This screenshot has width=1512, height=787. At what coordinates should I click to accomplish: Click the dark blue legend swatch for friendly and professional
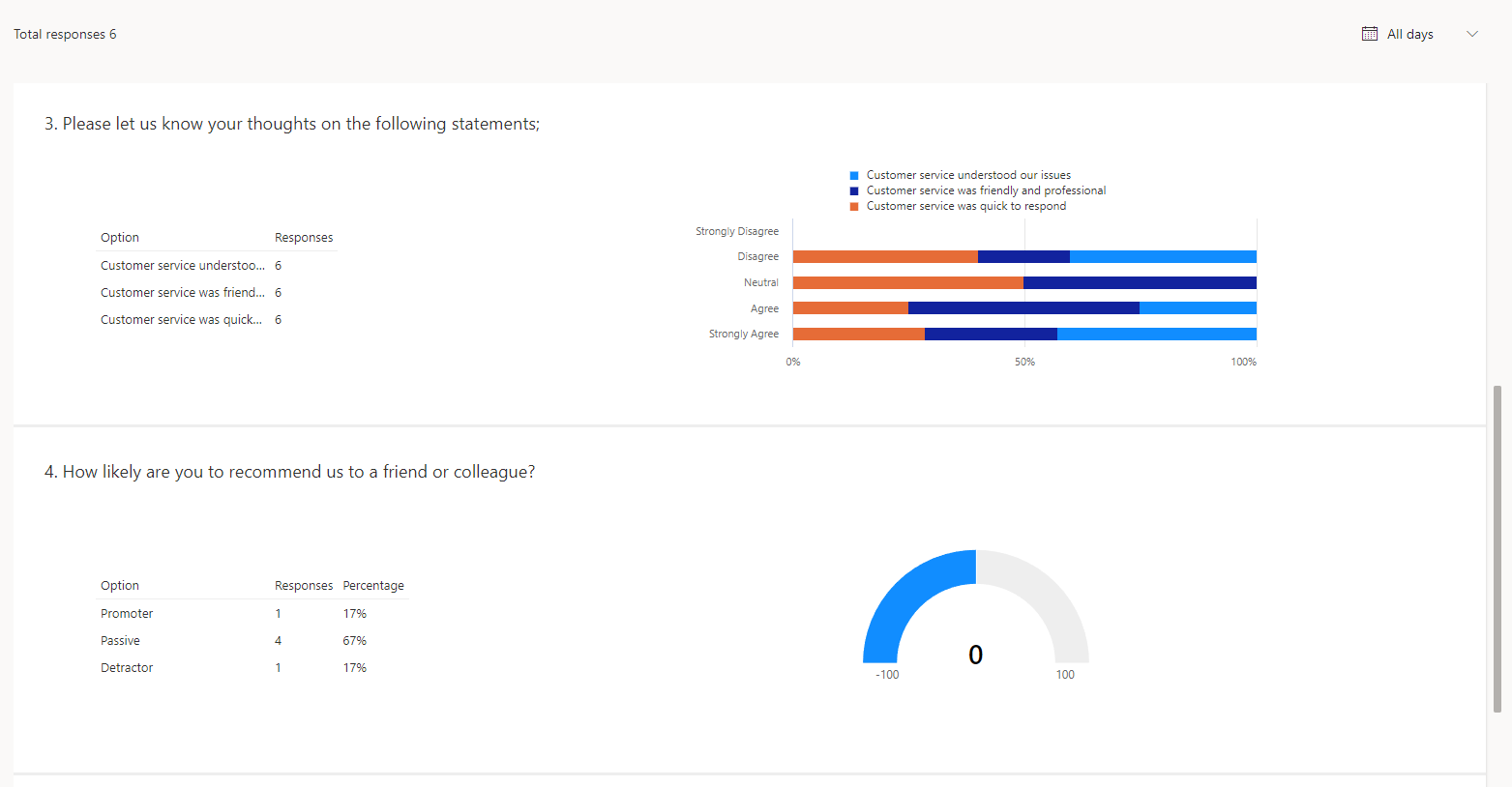coord(854,191)
